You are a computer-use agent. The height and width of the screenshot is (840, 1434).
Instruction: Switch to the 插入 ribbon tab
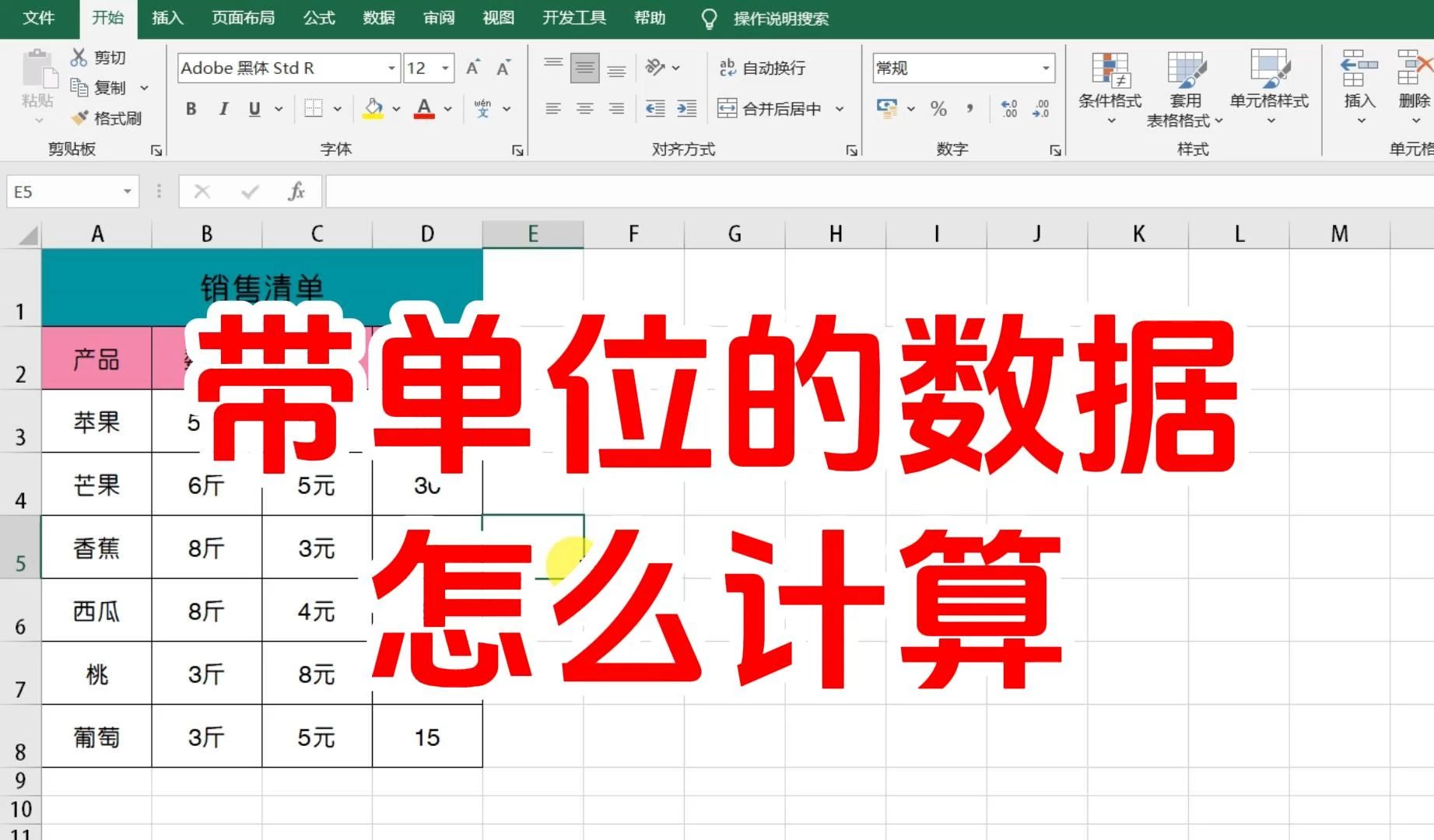(167, 18)
